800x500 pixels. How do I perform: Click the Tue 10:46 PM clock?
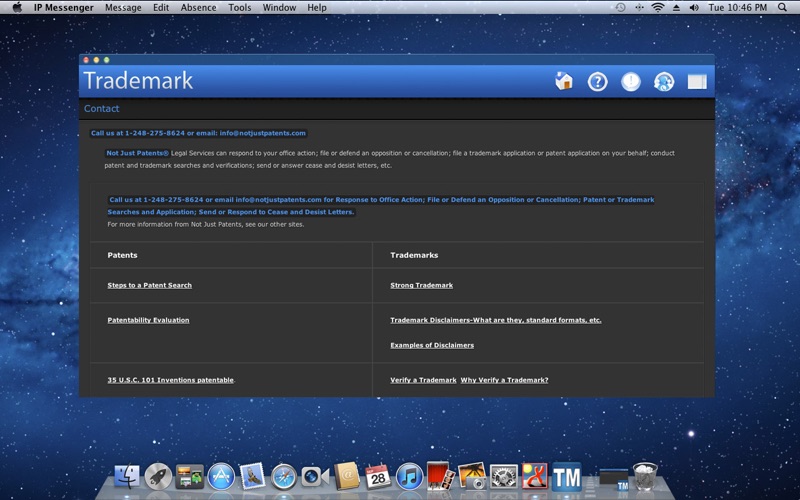click(x=737, y=8)
